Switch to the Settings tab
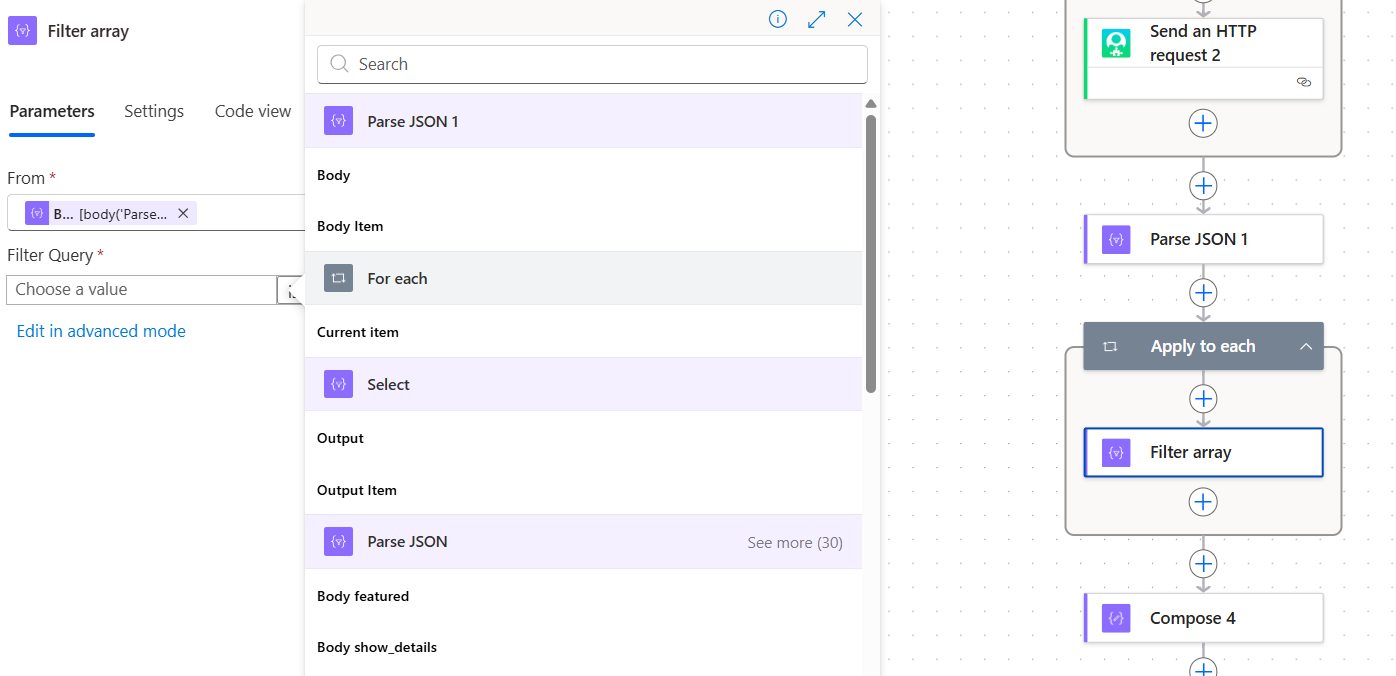The height and width of the screenshot is (676, 1396). coord(154,111)
